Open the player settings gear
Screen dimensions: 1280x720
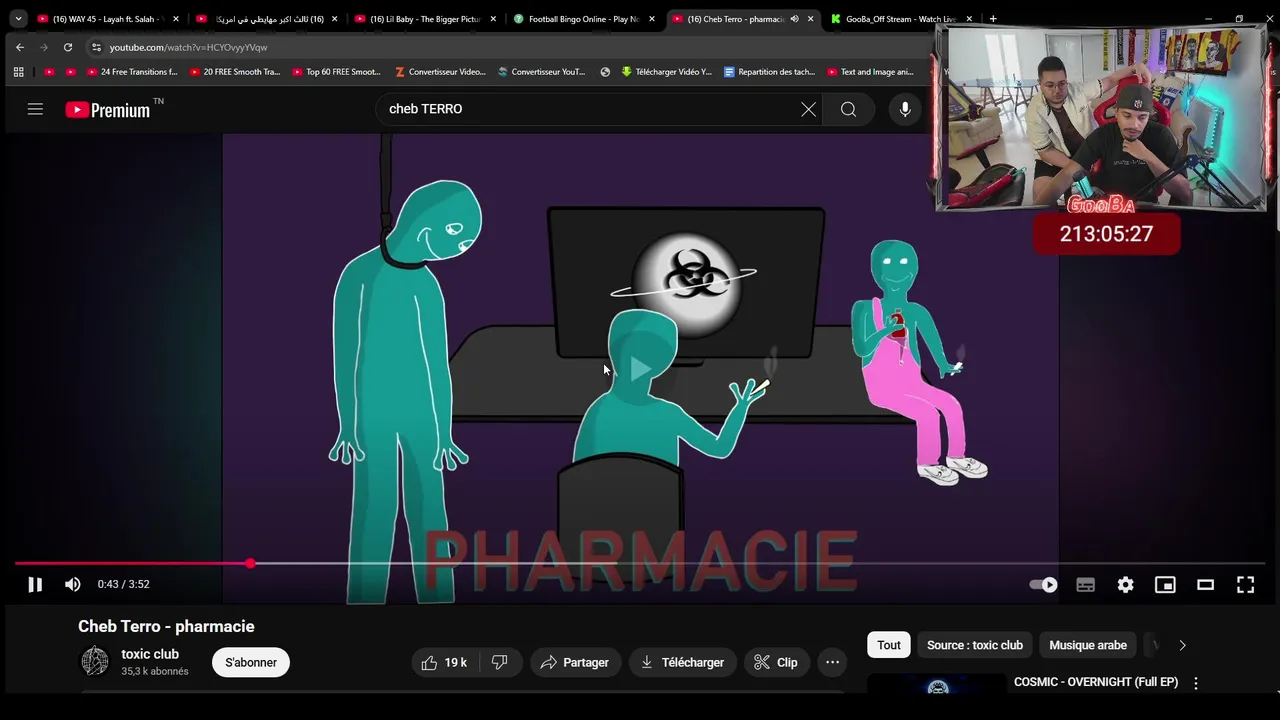(x=1125, y=585)
